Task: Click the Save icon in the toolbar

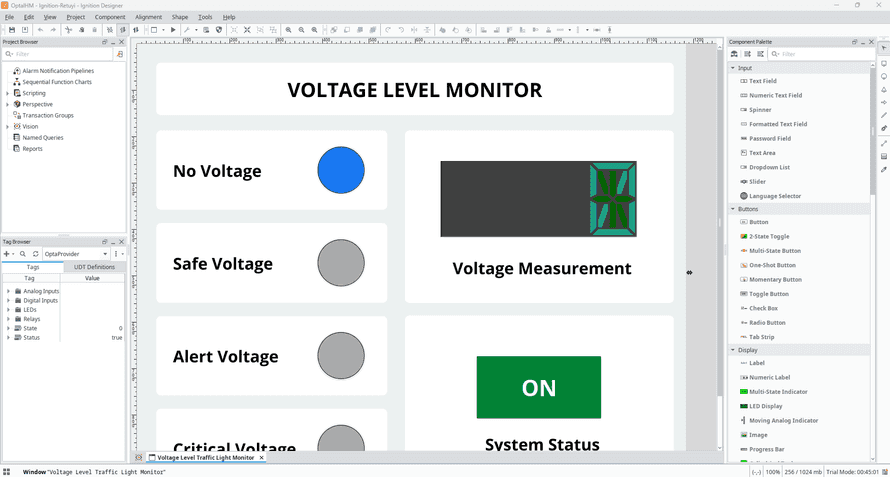Action: pyautogui.click(x=11, y=30)
